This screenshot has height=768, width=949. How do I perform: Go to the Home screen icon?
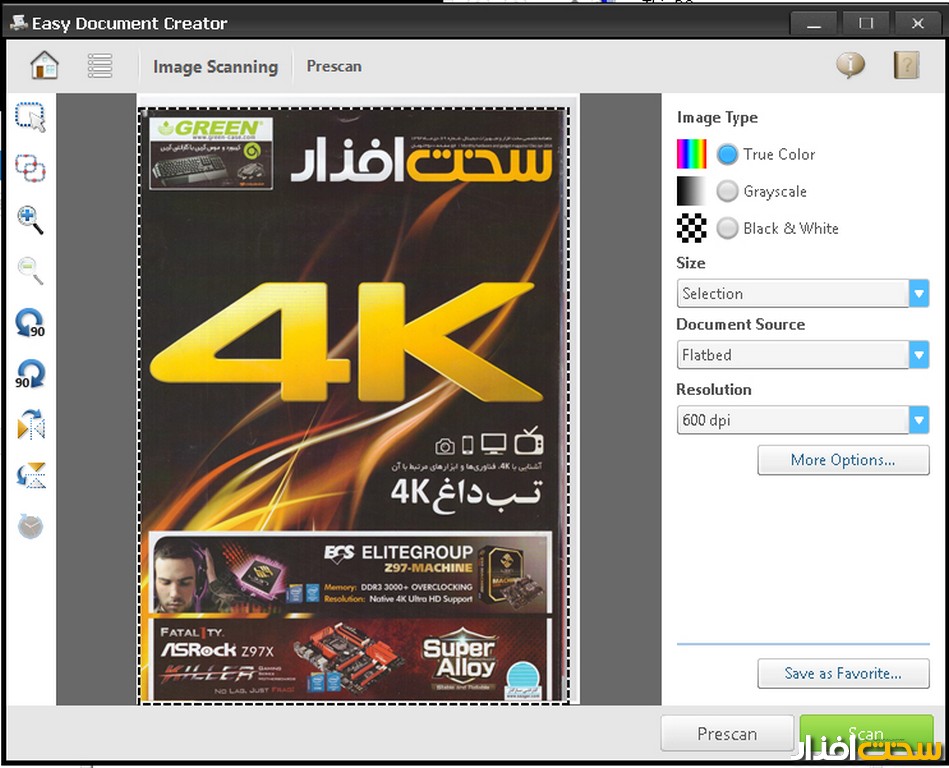[44, 65]
